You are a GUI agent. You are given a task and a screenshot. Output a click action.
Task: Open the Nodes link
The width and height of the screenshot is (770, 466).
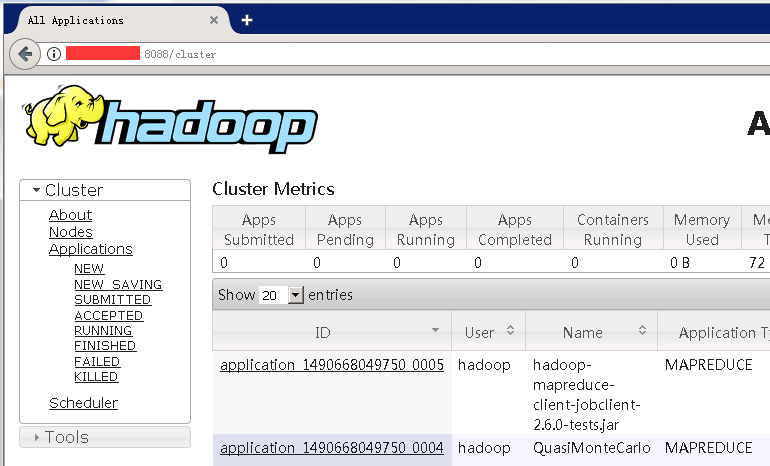71,232
